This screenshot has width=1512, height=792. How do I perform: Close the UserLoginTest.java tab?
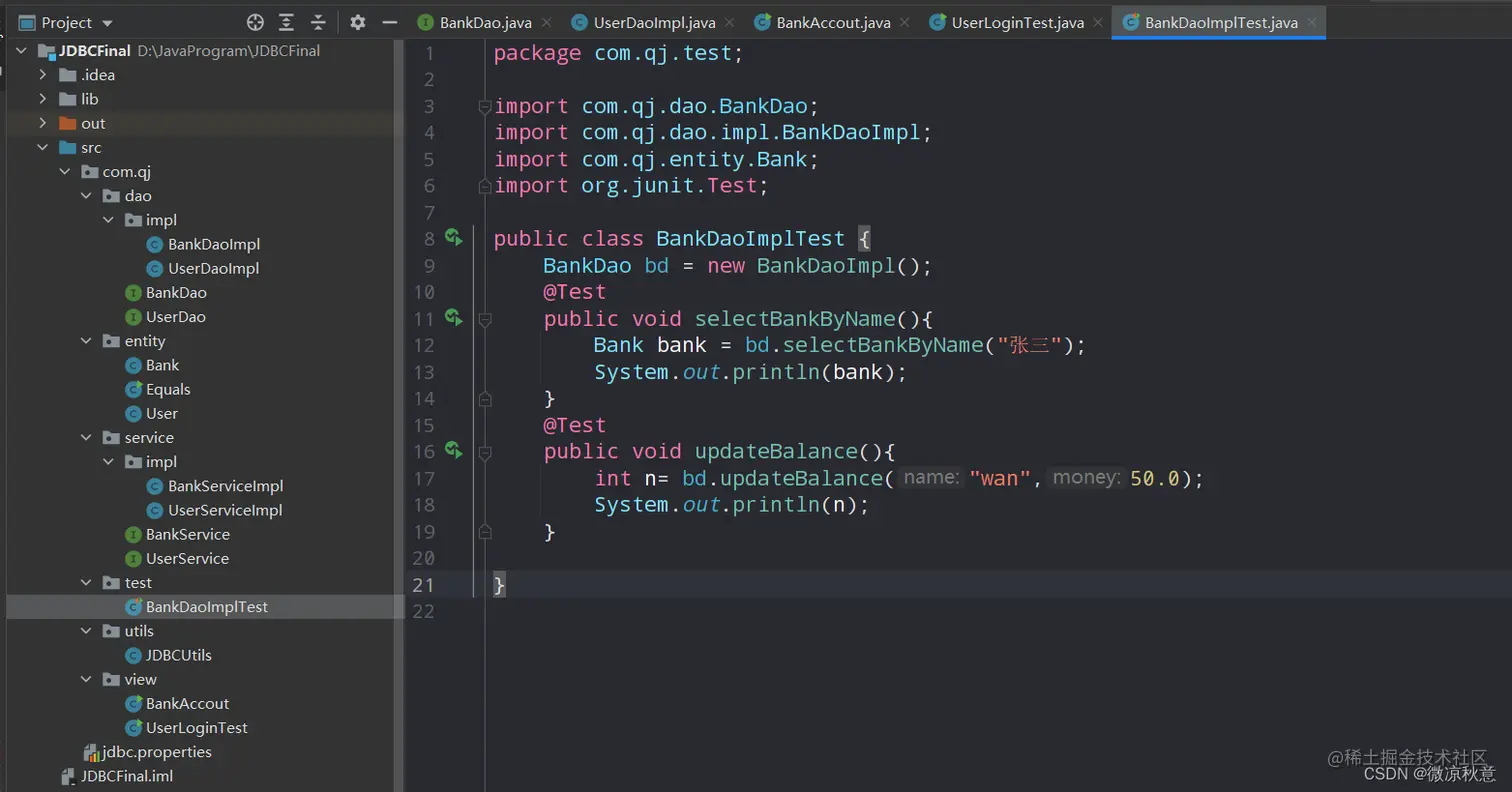(1098, 22)
